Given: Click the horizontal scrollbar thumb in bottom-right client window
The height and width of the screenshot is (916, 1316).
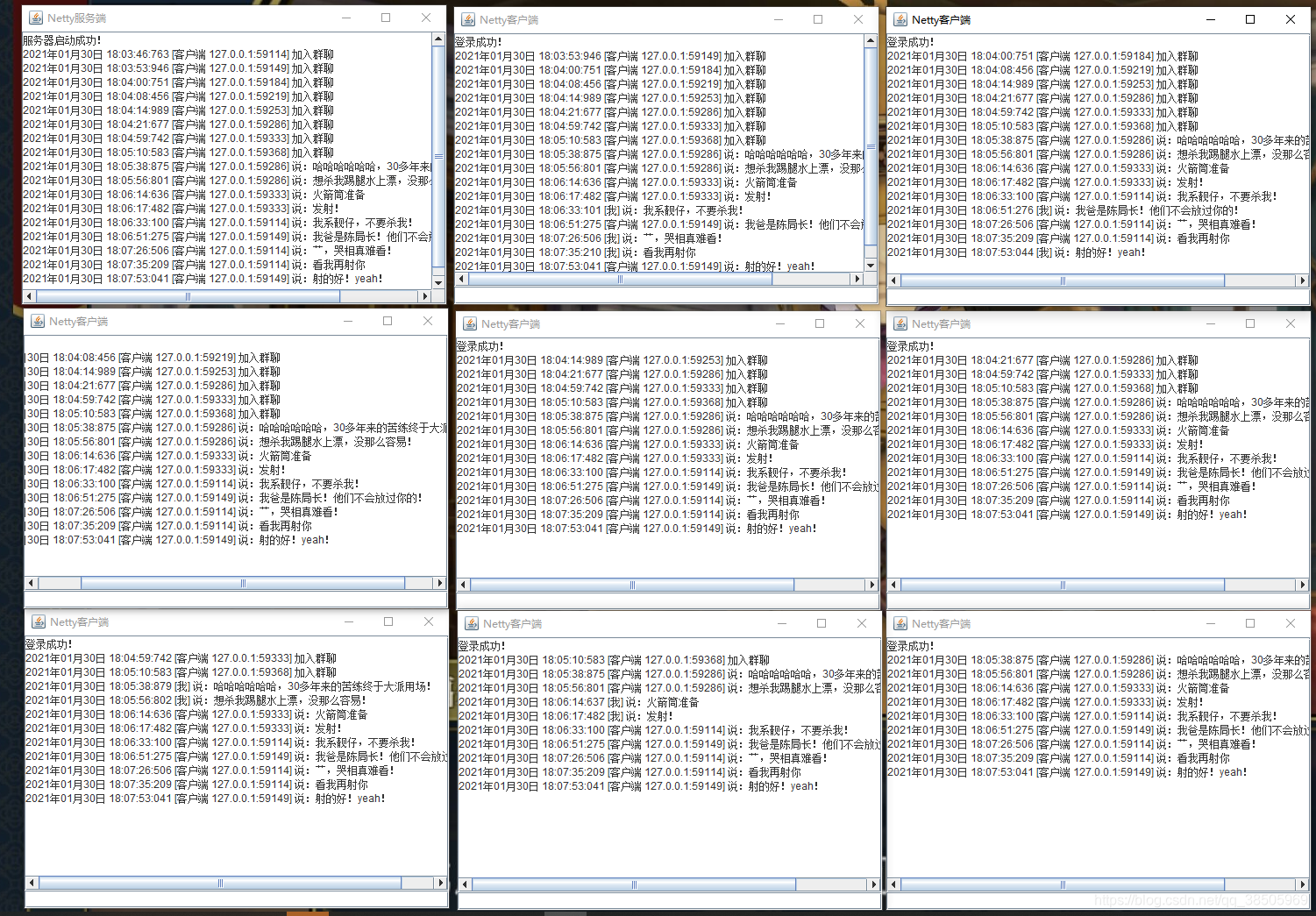Looking at the screenshot, I should pyautogui.click(x=1063, y=884).
